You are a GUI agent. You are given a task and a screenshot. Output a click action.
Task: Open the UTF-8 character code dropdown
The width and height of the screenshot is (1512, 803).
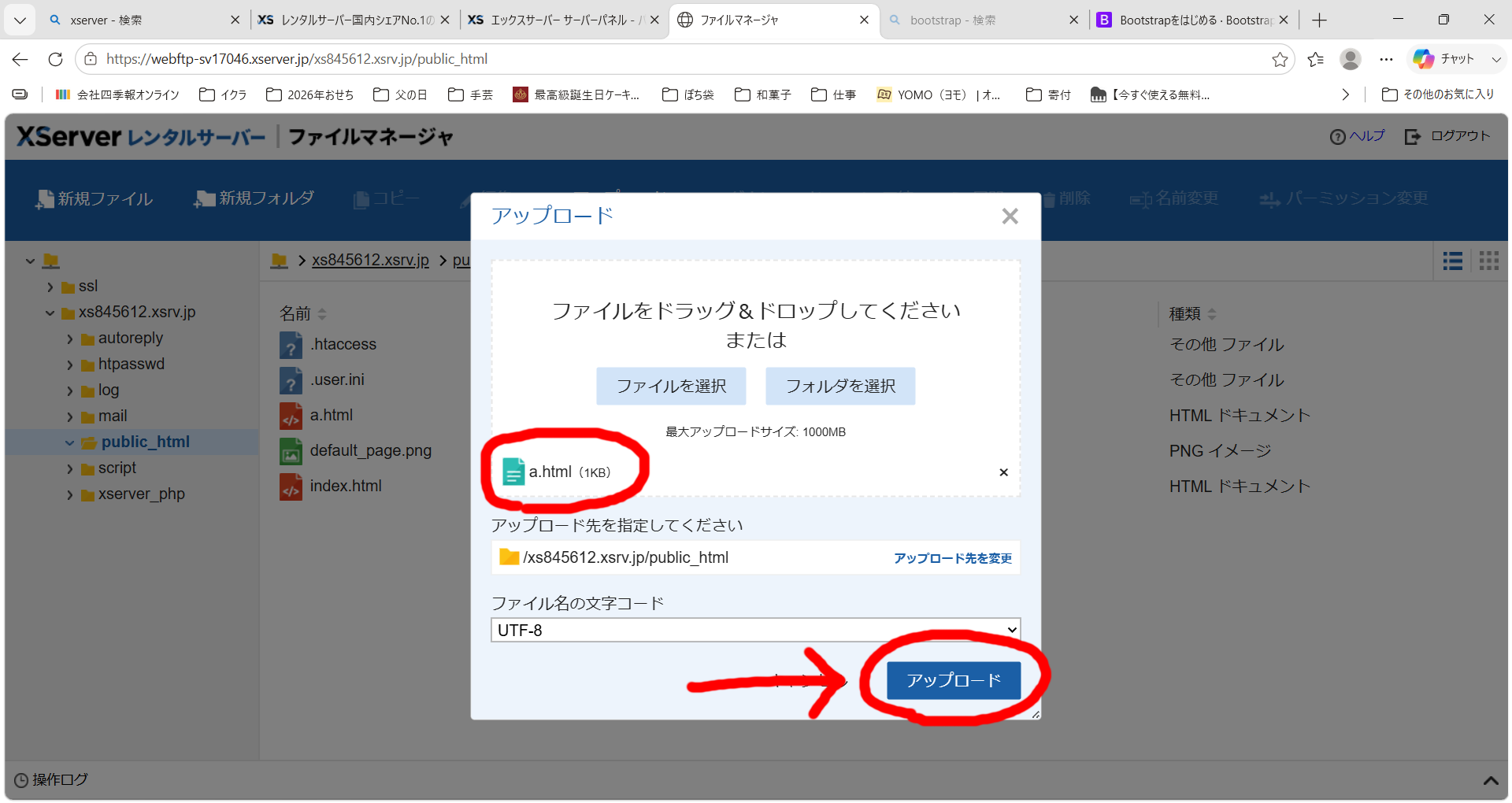(x=755, y=630)
